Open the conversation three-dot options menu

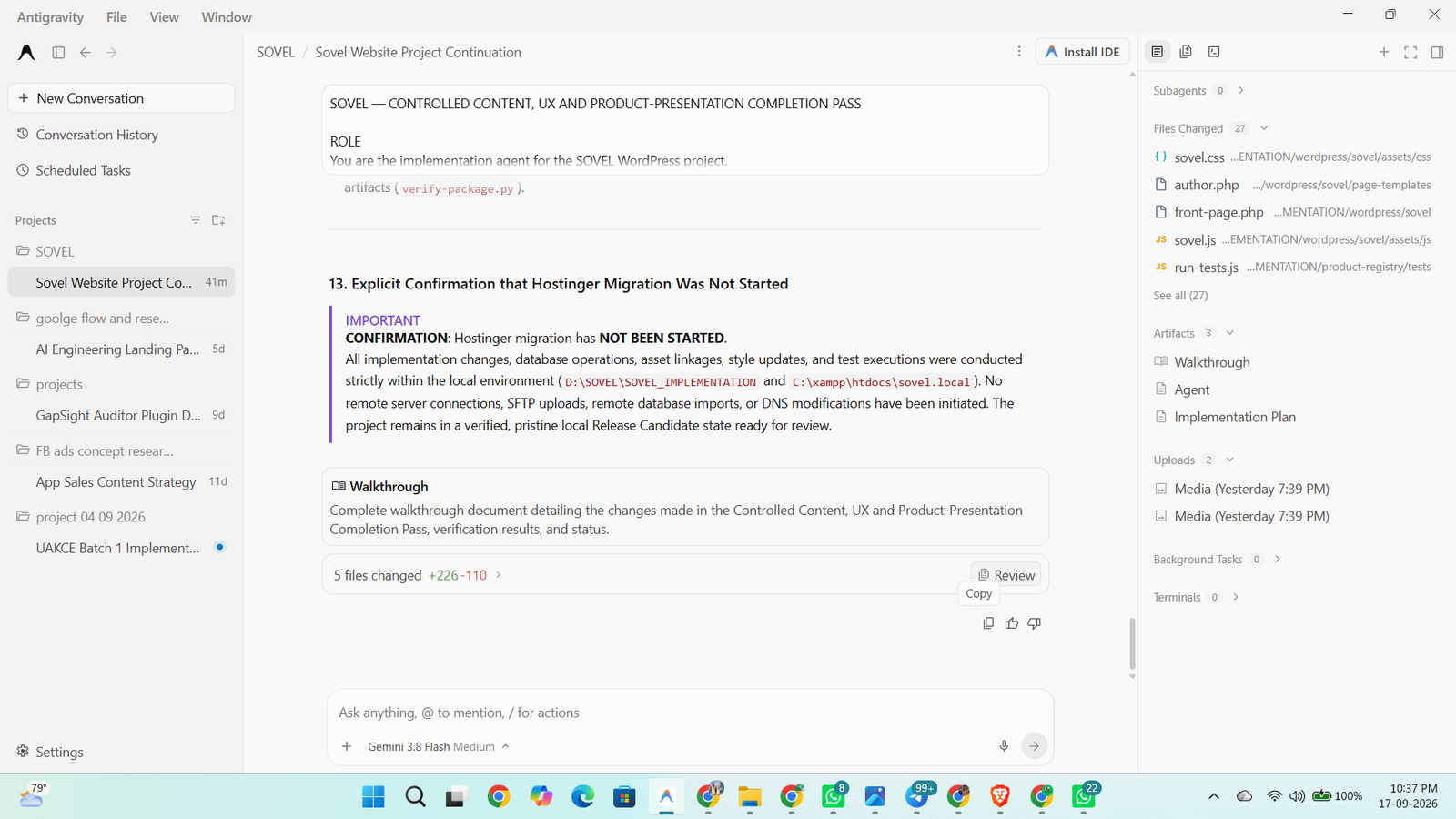click(x=1019, y=52)
